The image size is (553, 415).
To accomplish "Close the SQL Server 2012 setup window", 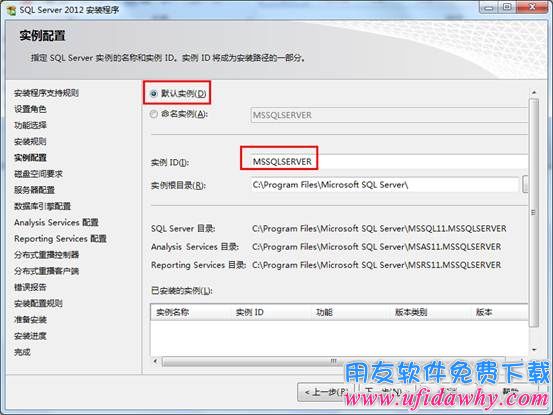I will click(x=532, y=7).
